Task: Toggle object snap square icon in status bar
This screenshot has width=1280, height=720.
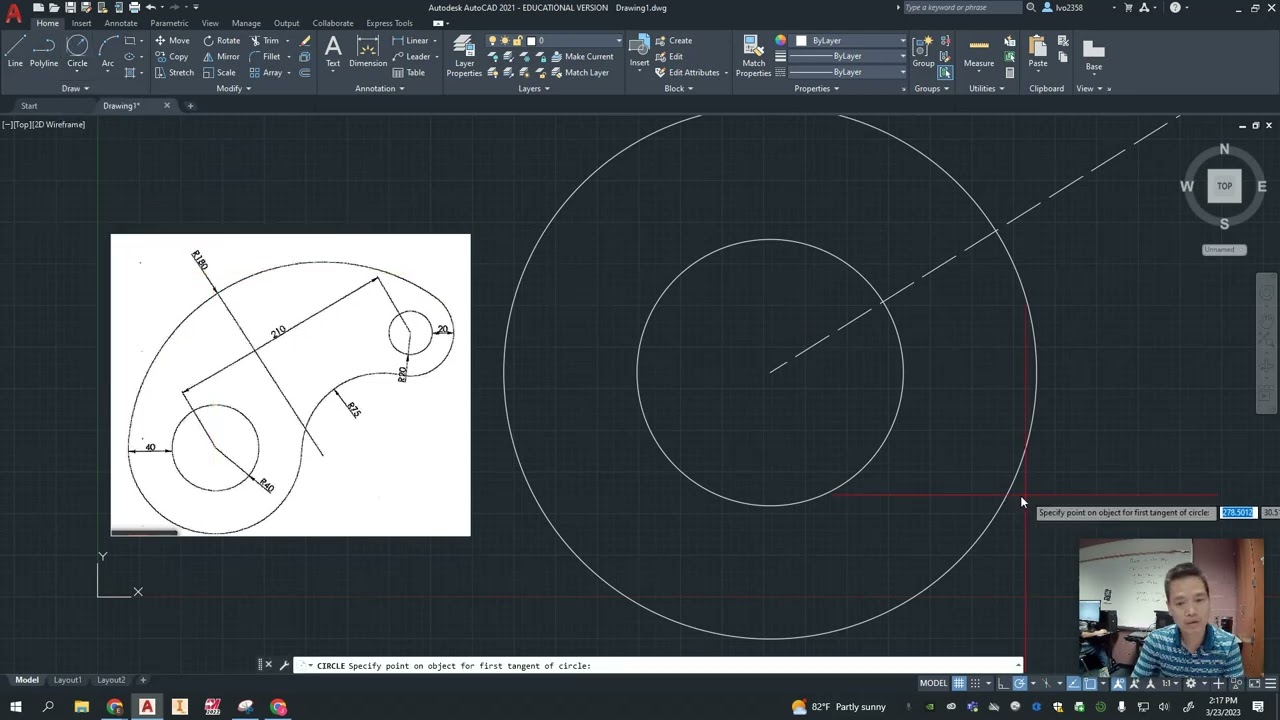Action: [x=1090, y=683]
